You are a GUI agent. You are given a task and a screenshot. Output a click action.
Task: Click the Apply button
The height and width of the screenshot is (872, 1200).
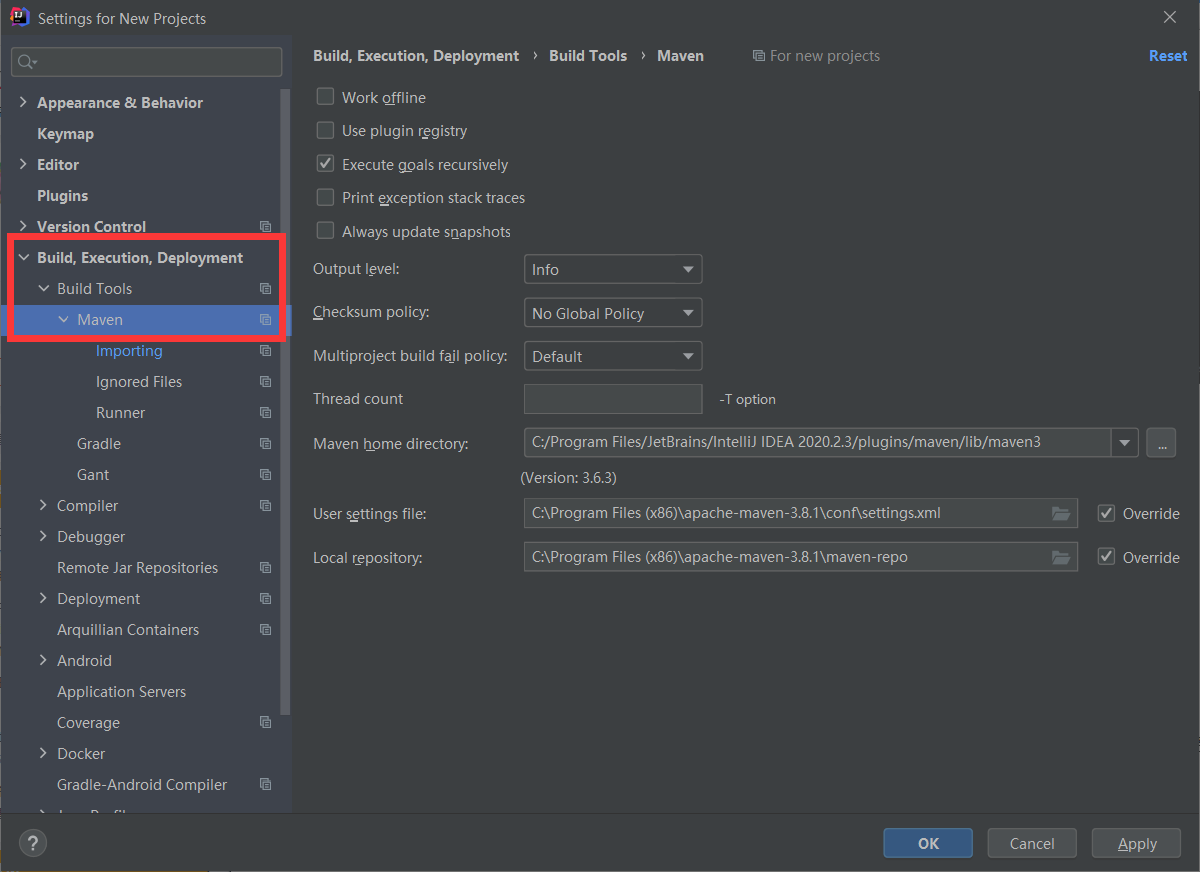pos(1136,843)
